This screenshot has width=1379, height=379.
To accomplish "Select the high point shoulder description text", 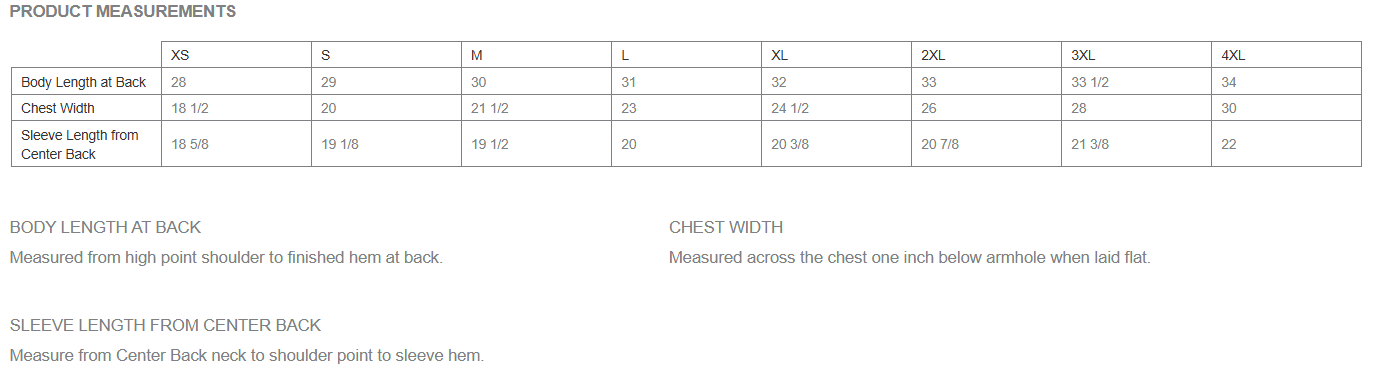I will [x=226, y=257].
